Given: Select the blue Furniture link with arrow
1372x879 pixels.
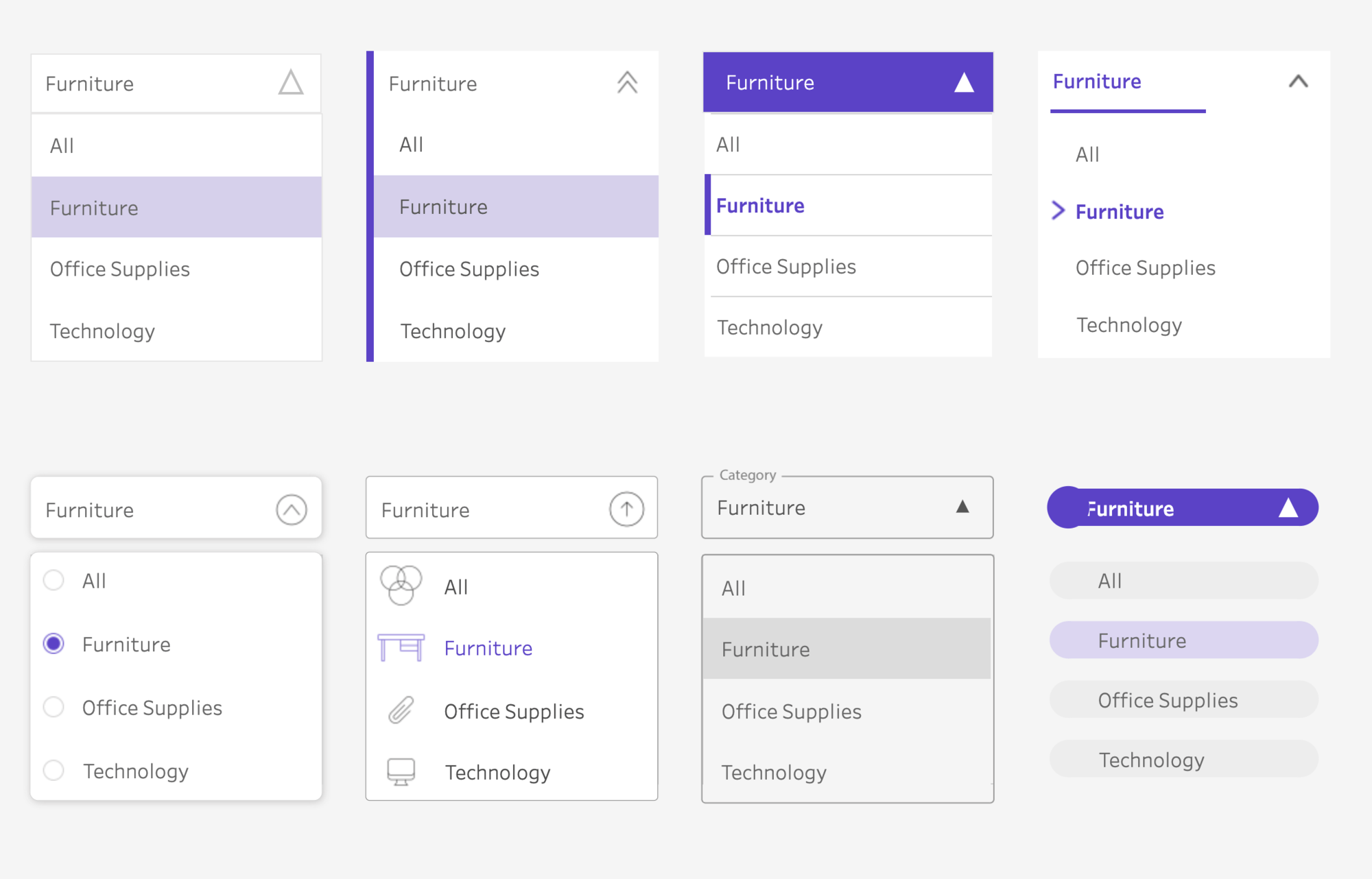Looking at the screenshot, I should [x=1118, y=211].
